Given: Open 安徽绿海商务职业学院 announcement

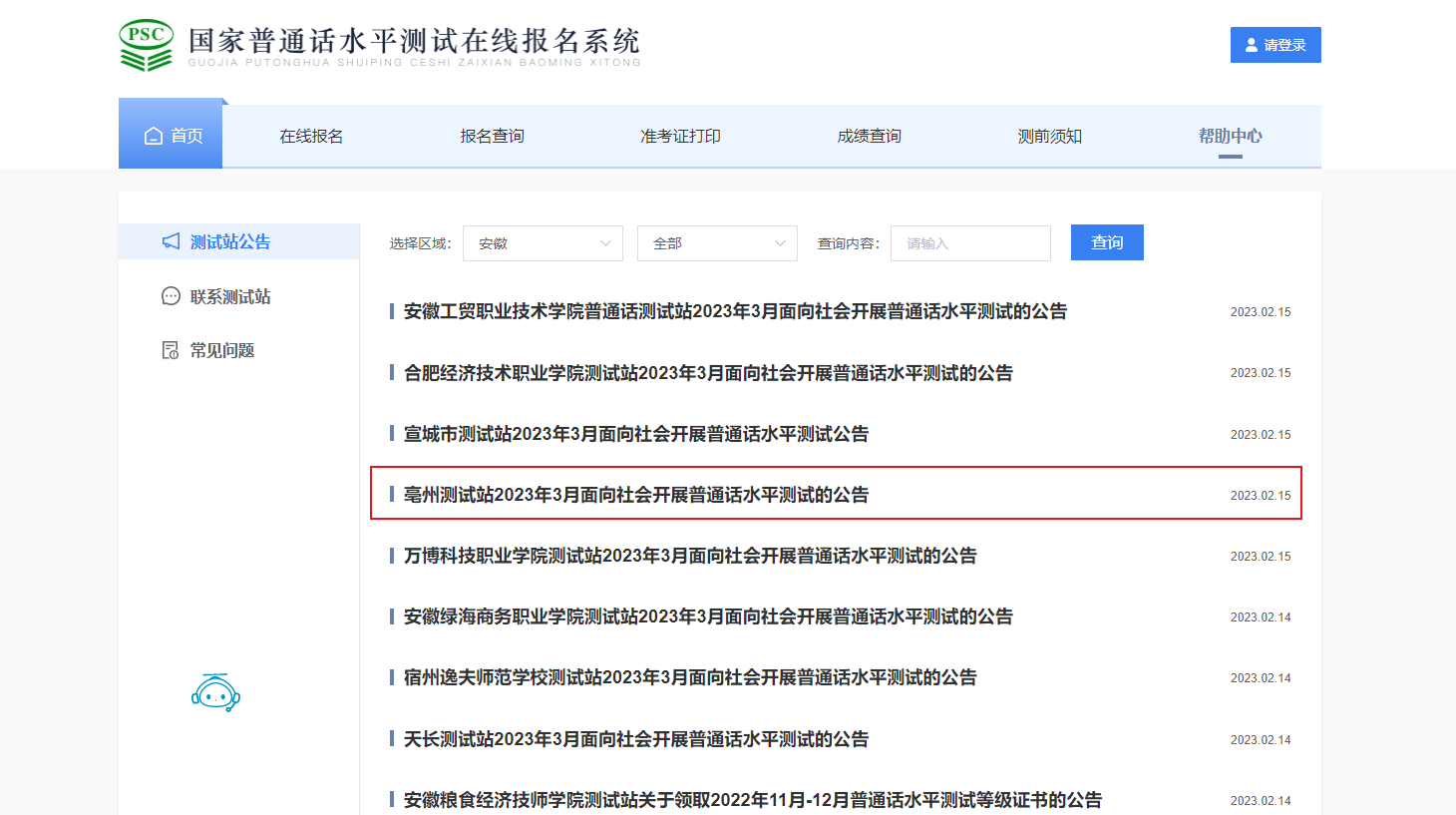Looking at the screenshot, I should point(708,616).
